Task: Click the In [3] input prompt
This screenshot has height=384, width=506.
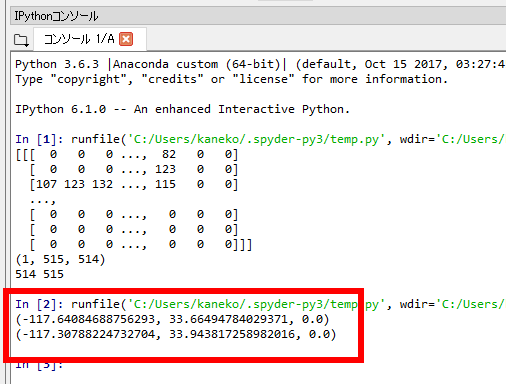Action: coord(39,364)
